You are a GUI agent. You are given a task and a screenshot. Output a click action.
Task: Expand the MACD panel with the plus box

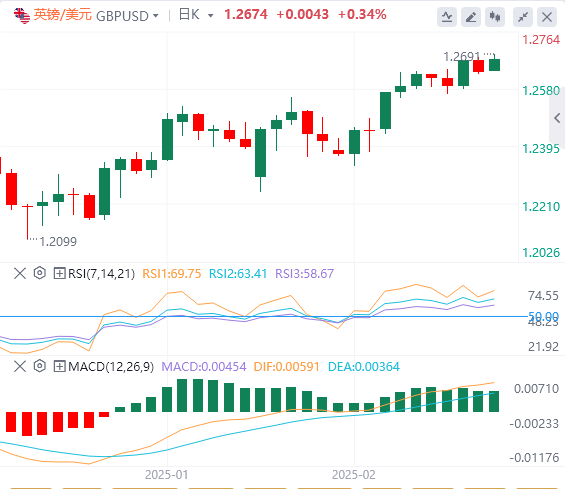click(59, 366)
